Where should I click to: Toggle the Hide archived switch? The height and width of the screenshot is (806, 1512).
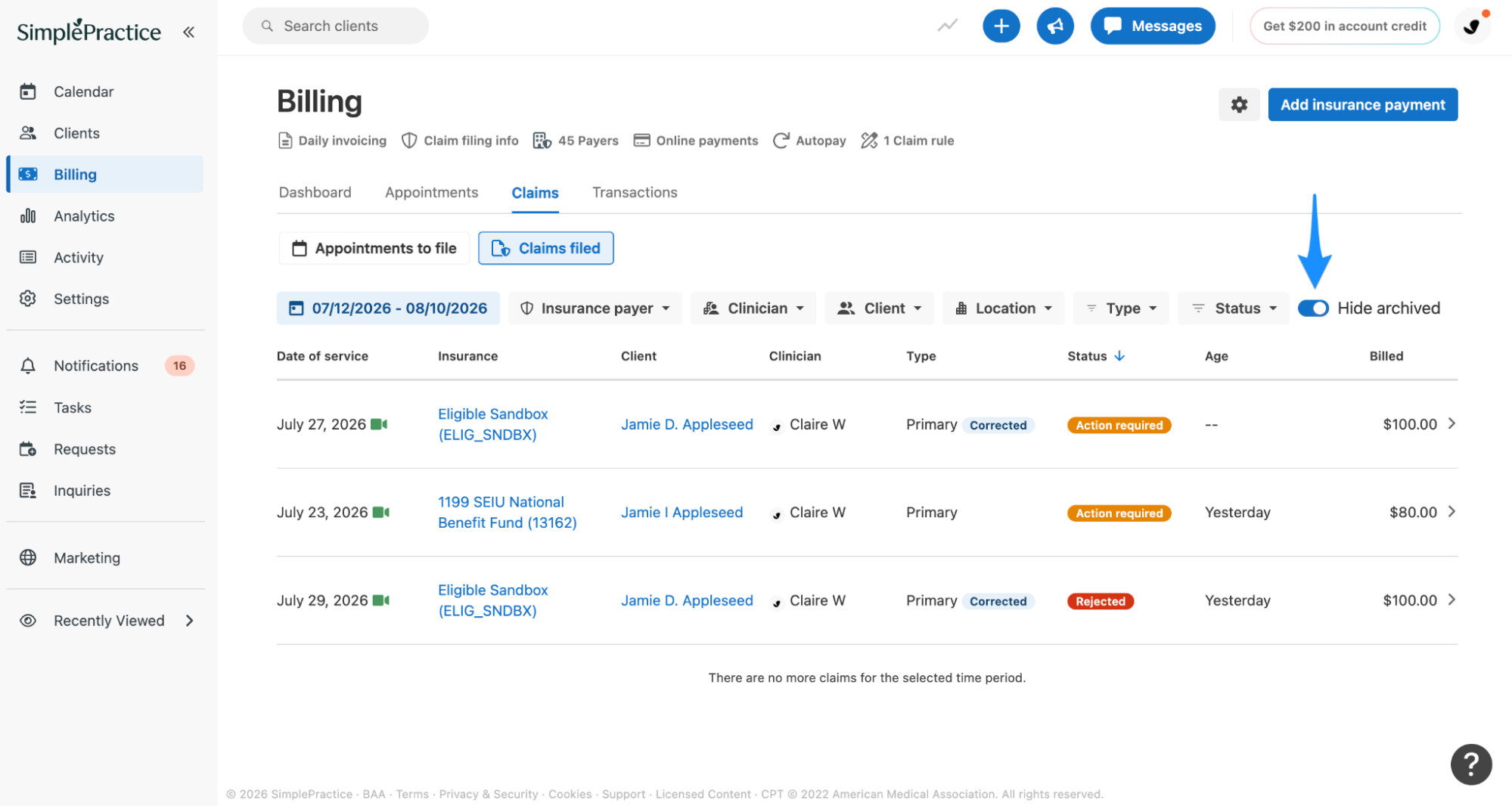pos(1313,308)
